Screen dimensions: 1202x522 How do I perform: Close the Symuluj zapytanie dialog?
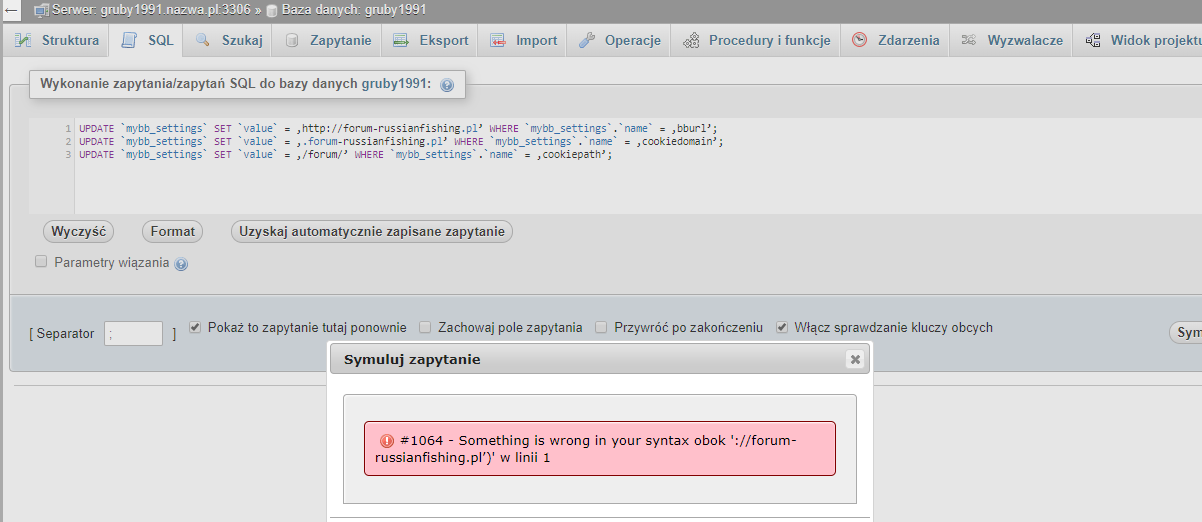tap(854, 359)
